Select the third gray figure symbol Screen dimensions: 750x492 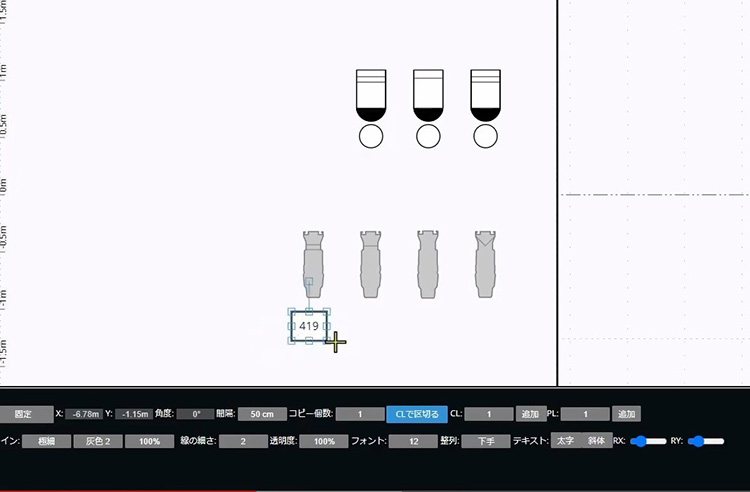point(428,263)
